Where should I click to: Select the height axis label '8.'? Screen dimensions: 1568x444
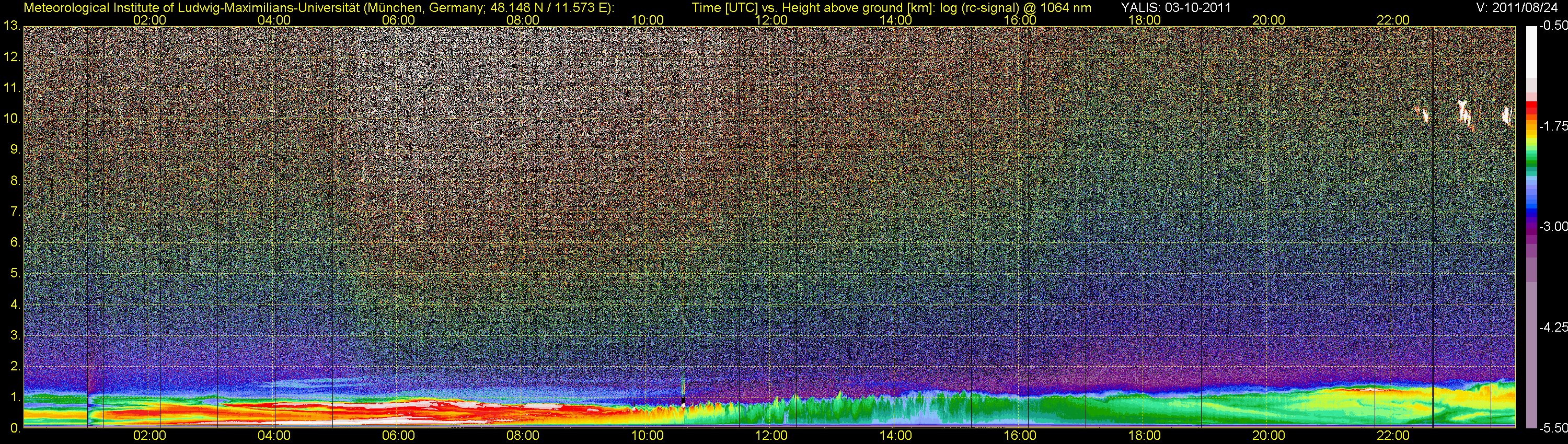pyautogui.click(x=15, y=181)
